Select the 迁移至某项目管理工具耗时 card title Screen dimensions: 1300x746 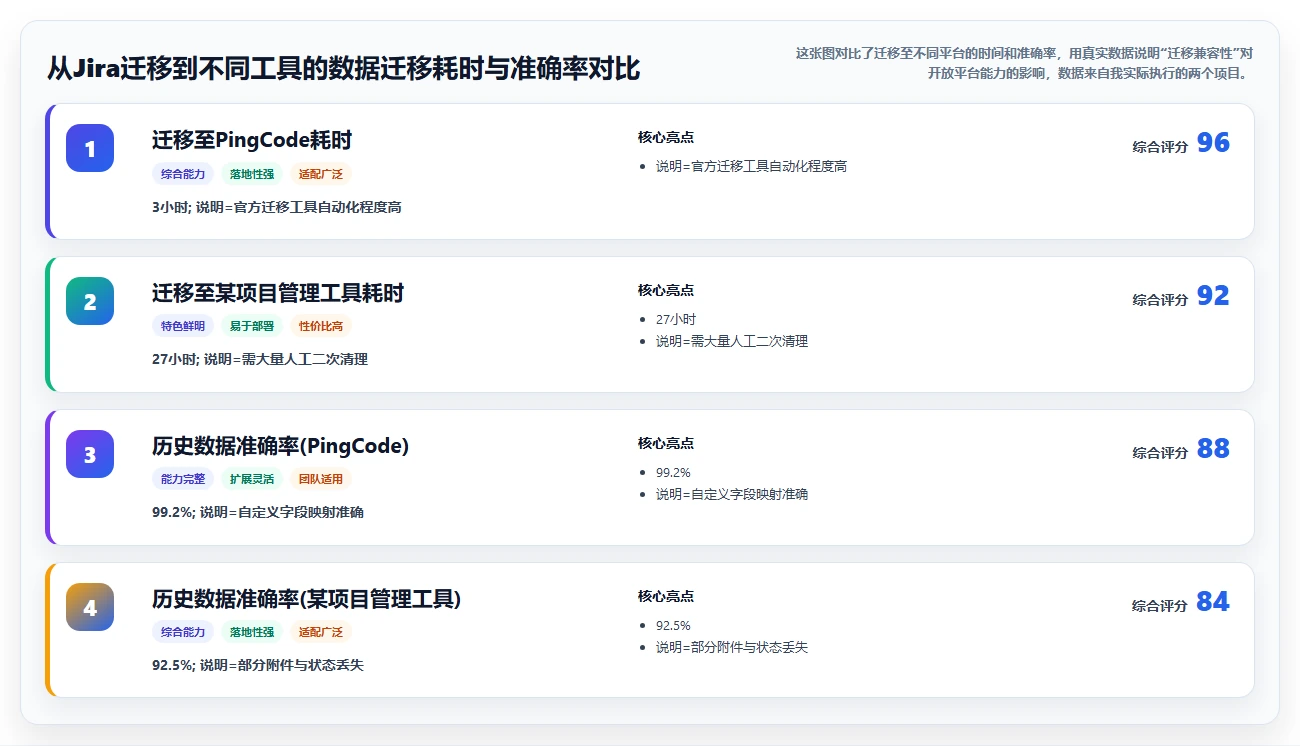tap(278, 293)
